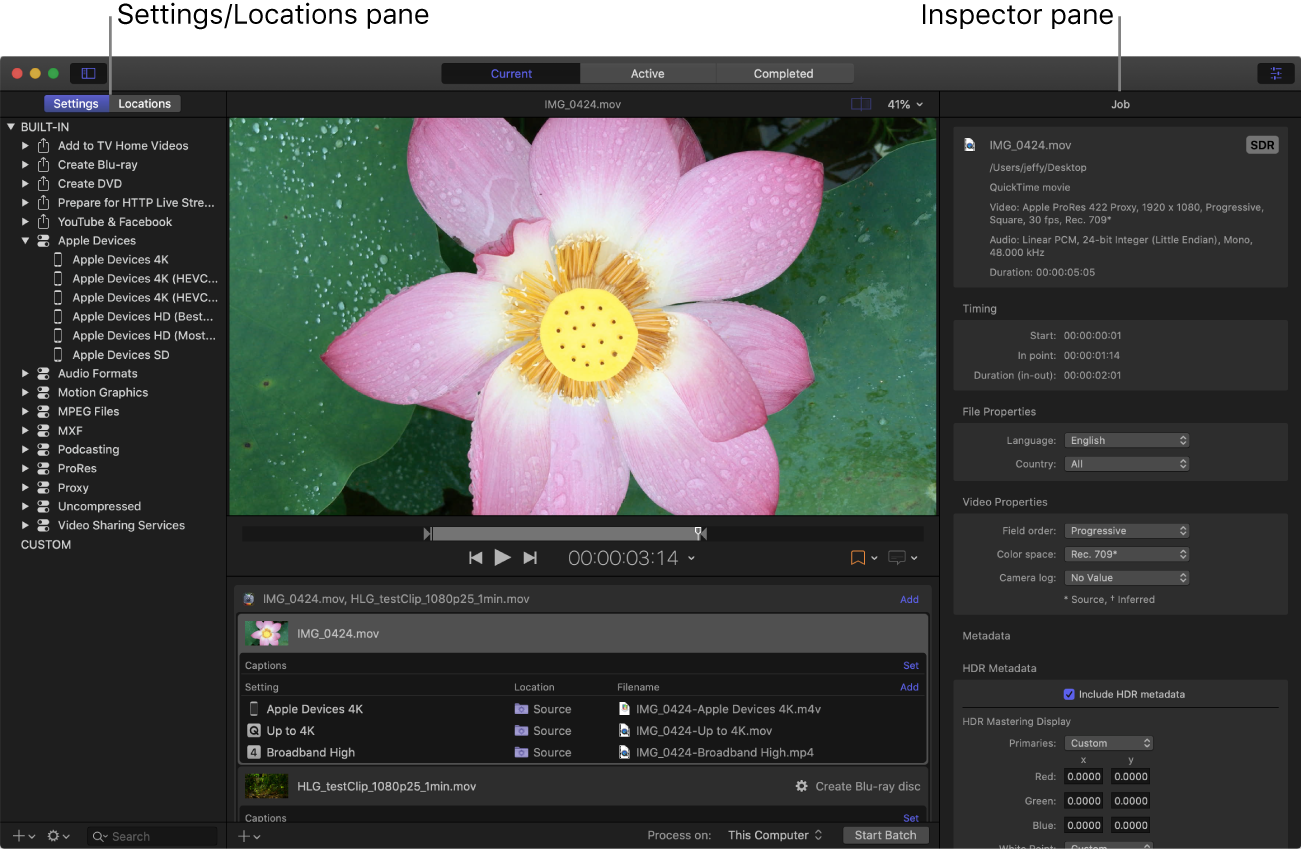The height and width of the screenshot is (849, 1301).
Task: Click the captions speech bubble icon
Action: [x=897, y=557]
